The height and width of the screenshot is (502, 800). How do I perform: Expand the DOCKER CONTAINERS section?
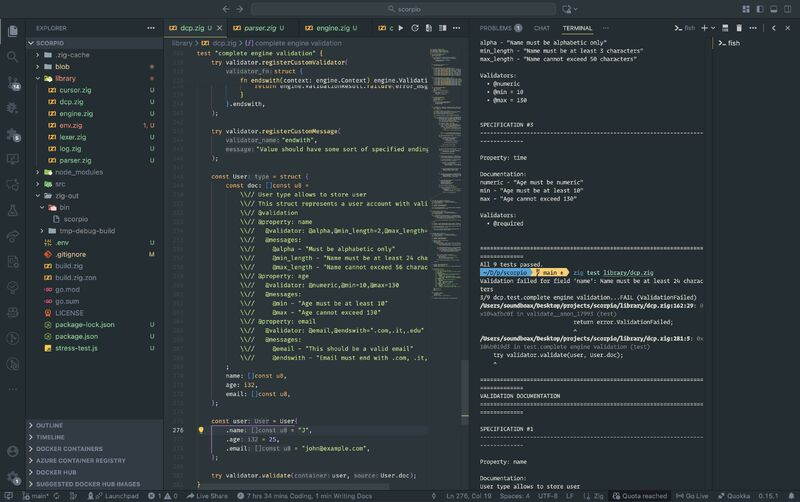coord(95,448)
